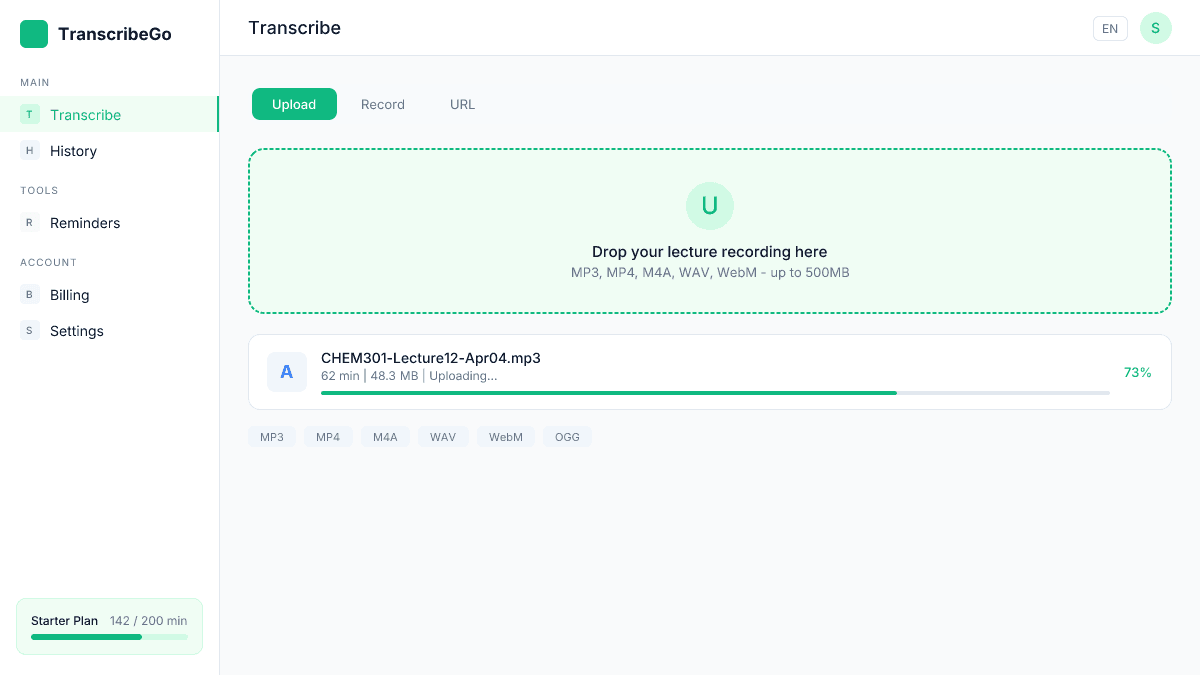Select the Transcribe tool icon in sidebar
The image size is (1200, 675).
tap(29, 115)
